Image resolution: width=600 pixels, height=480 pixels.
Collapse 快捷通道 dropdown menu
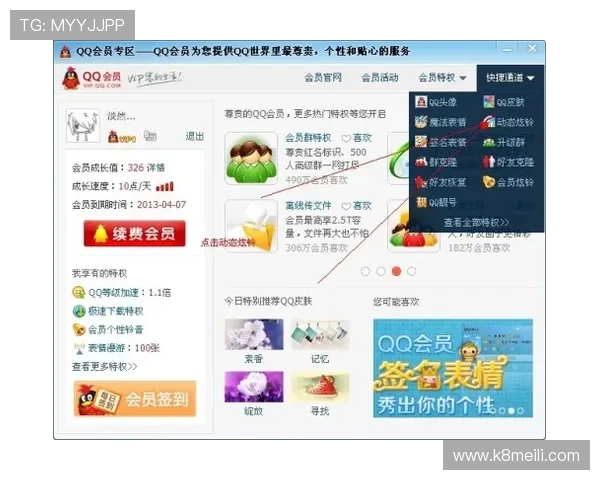click(510, 78)
